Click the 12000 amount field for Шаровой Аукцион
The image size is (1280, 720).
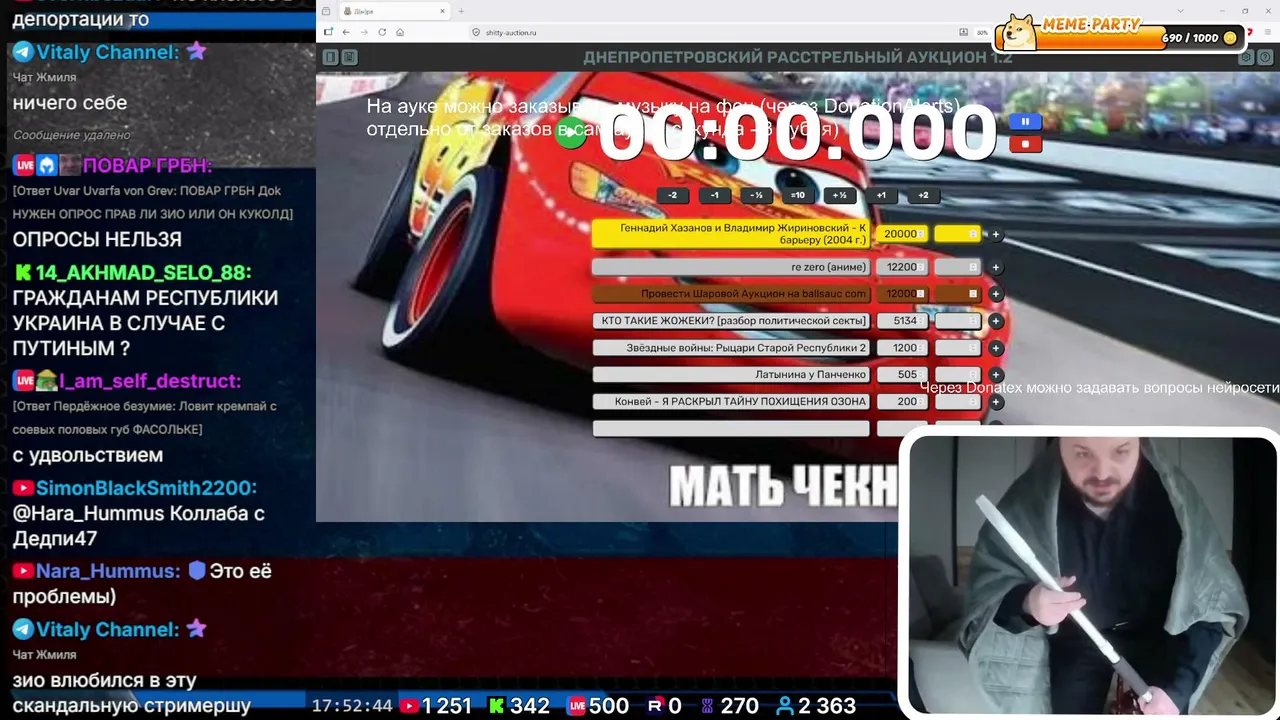pyautogui.click(x=902, y=294)
